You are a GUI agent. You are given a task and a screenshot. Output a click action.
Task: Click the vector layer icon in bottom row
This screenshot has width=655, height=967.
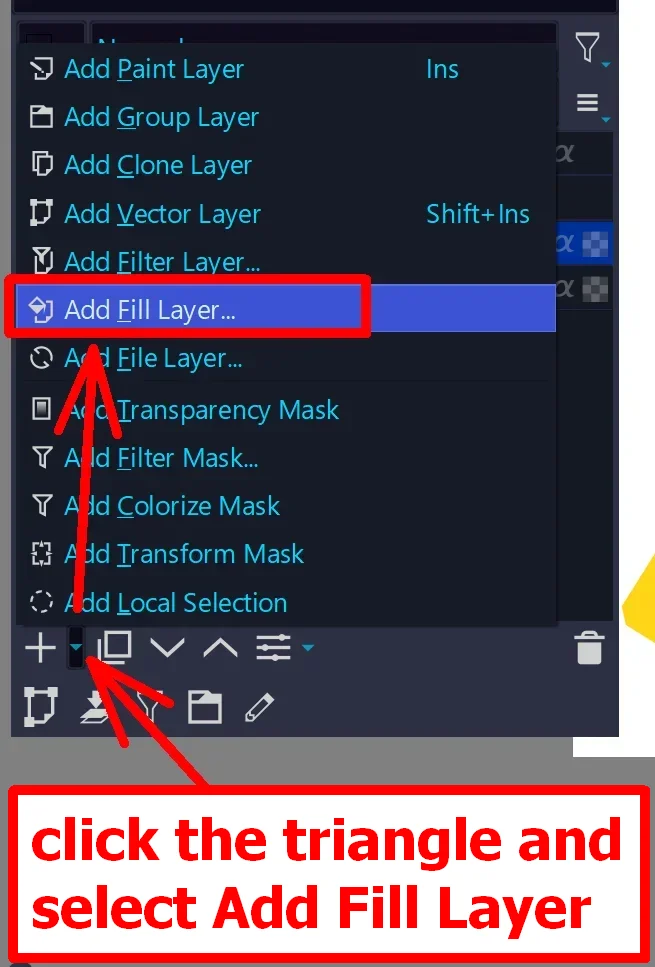click(41, 707)
